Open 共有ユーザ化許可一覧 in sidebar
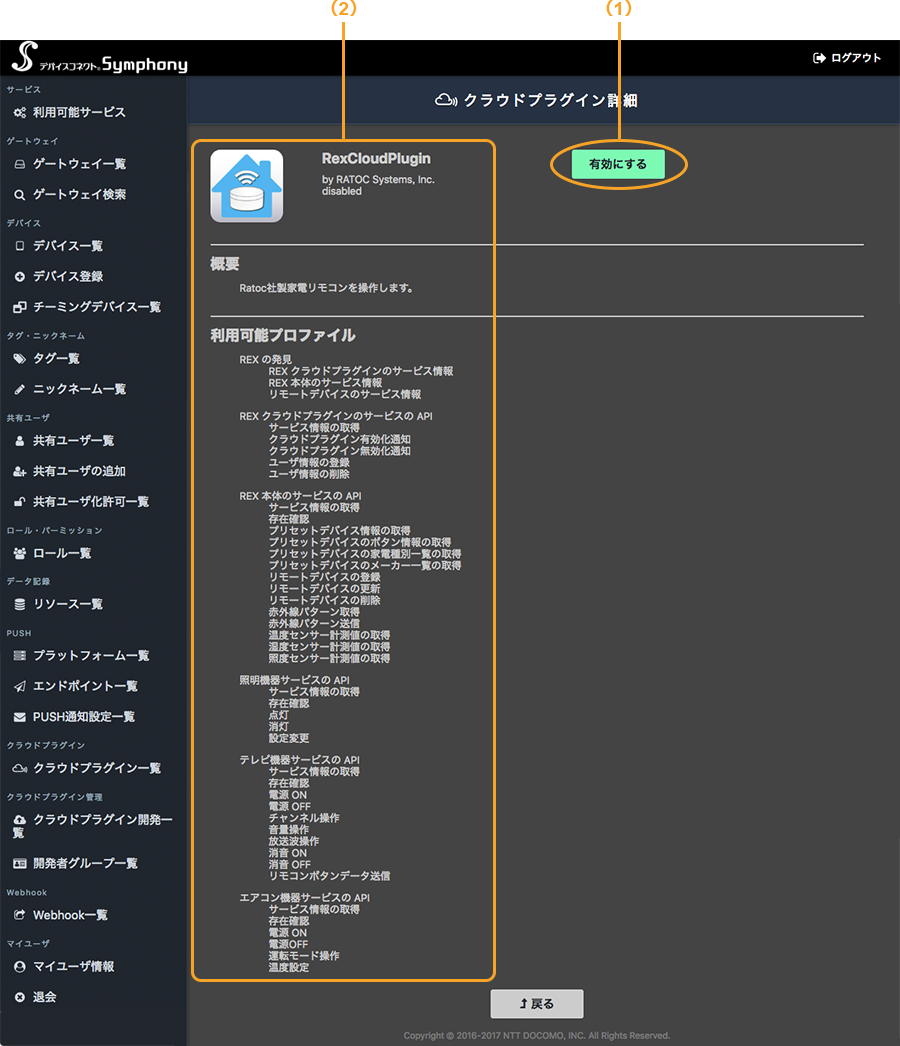Image resolution: width=900 pixels, height=1046 pixels. coord(91,502)
